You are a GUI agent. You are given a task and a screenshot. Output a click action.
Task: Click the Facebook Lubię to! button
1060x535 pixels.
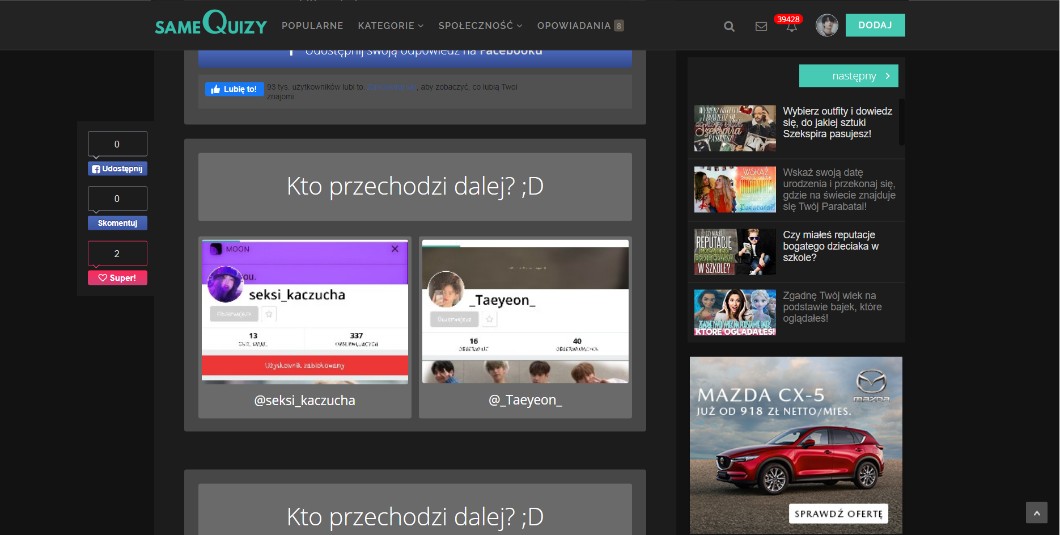[x=234, y=89]
